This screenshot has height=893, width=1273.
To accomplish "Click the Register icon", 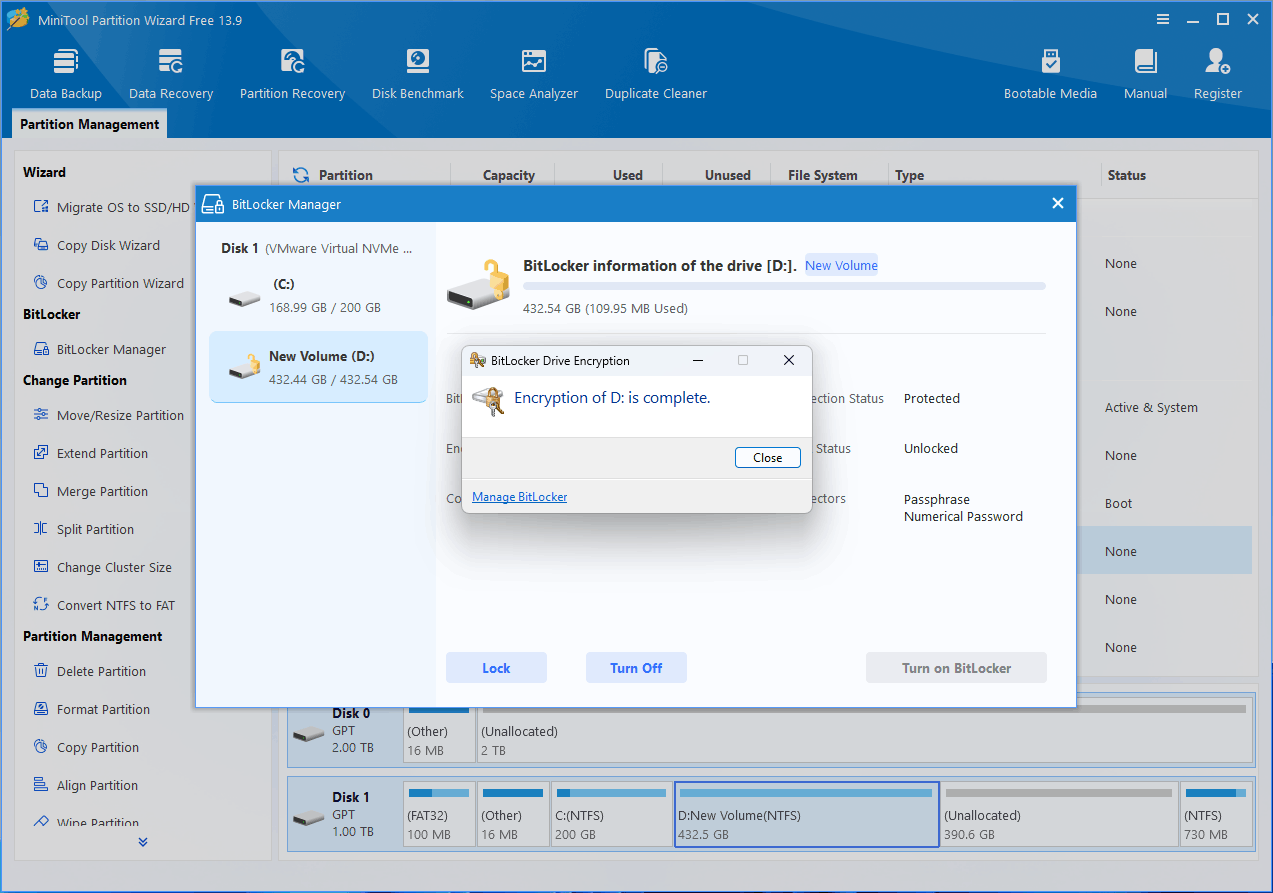I will click(1217, 74).
